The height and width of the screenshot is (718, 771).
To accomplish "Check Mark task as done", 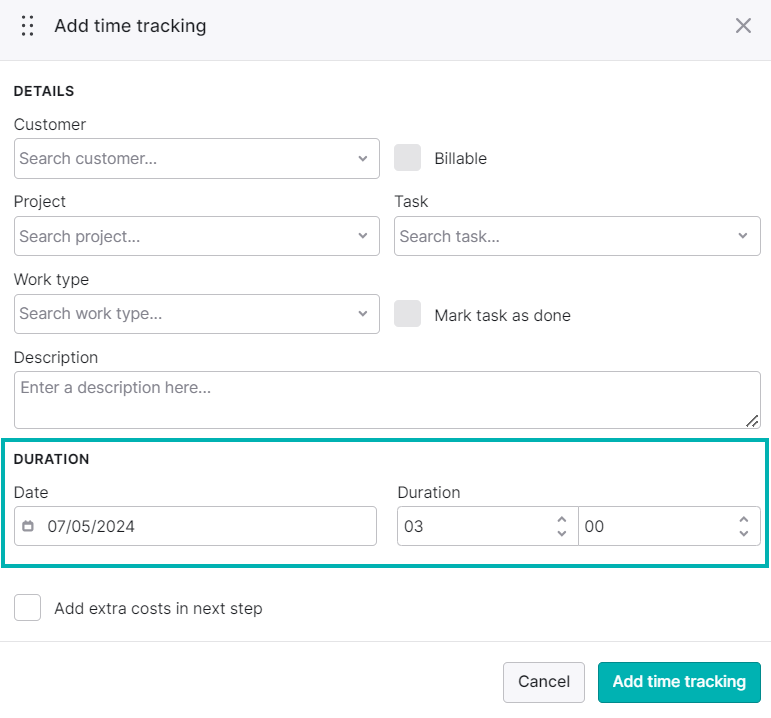I will [407, 313].
